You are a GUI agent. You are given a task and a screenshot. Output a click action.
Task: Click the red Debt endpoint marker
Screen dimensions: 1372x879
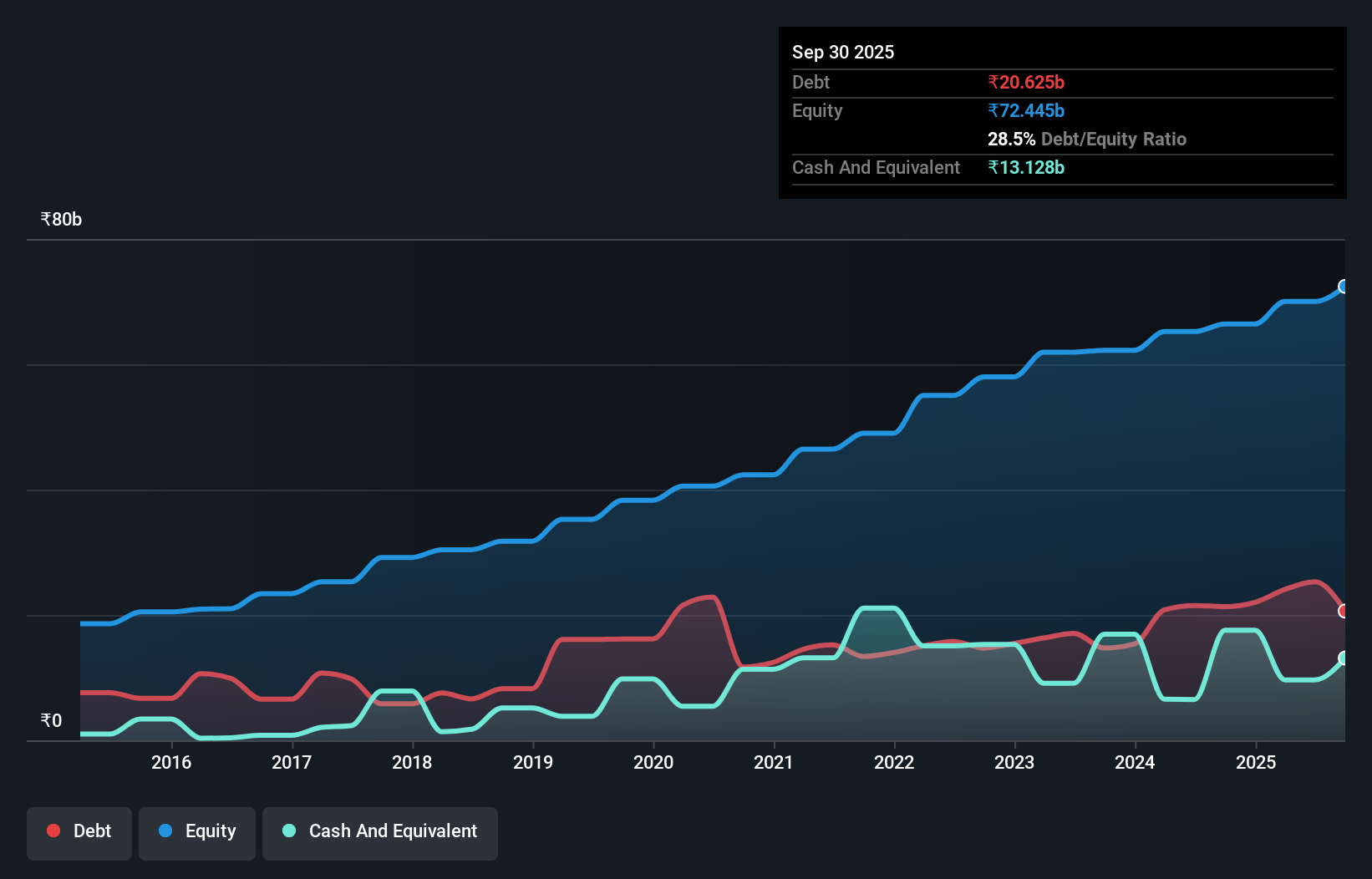point(1344,611)
